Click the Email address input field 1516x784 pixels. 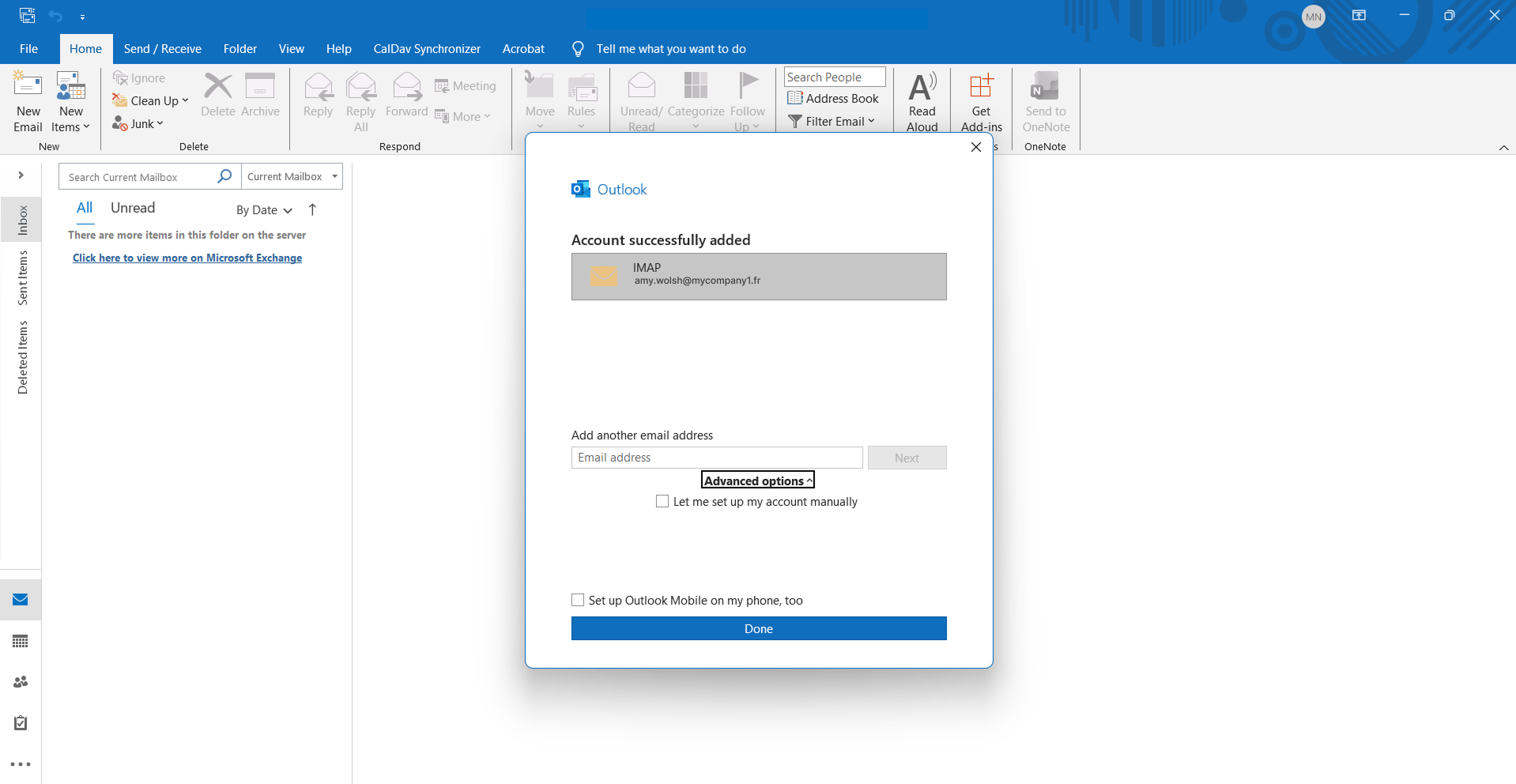click(717, 458)
